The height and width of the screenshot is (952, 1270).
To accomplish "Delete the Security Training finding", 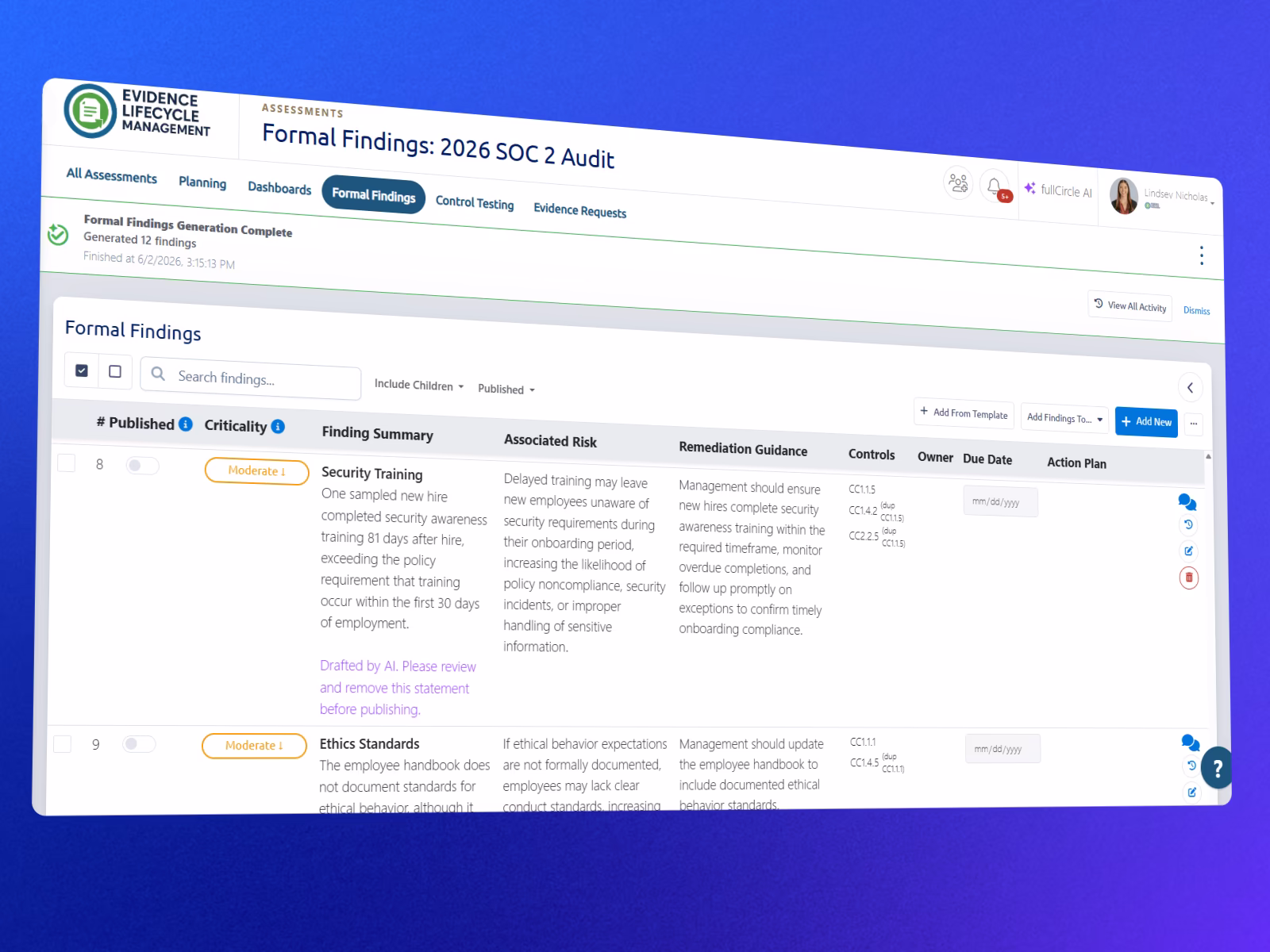I will click(1189, 578).
